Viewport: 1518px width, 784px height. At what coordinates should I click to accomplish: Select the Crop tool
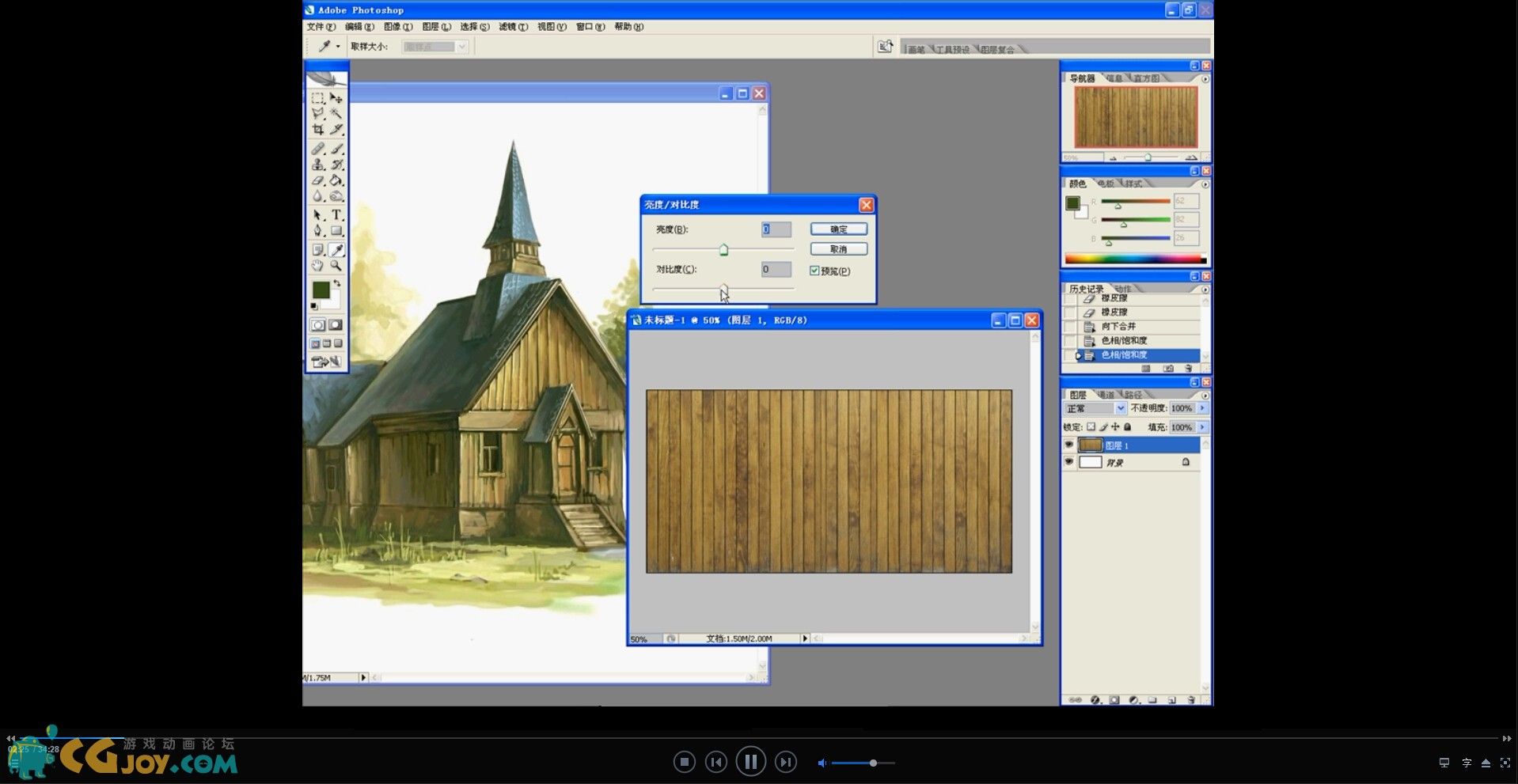tap(317, 130)
